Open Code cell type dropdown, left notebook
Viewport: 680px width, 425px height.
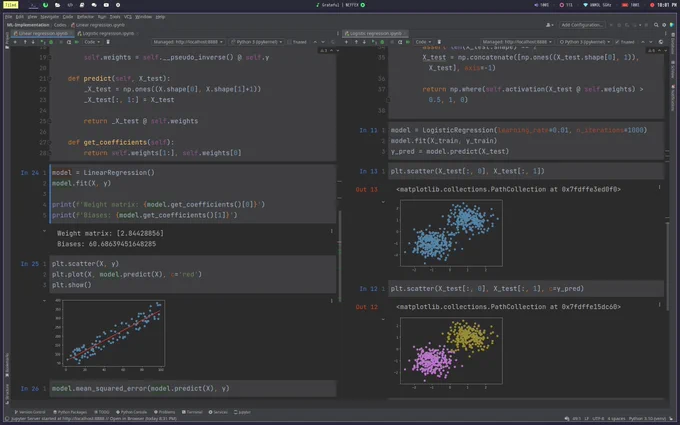click(x=92, y=42)
